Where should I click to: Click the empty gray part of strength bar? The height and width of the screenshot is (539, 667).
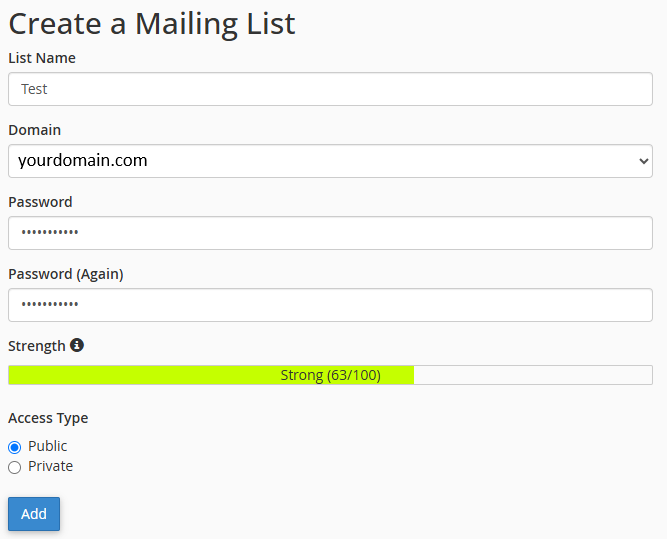click(x=532, y=375)
